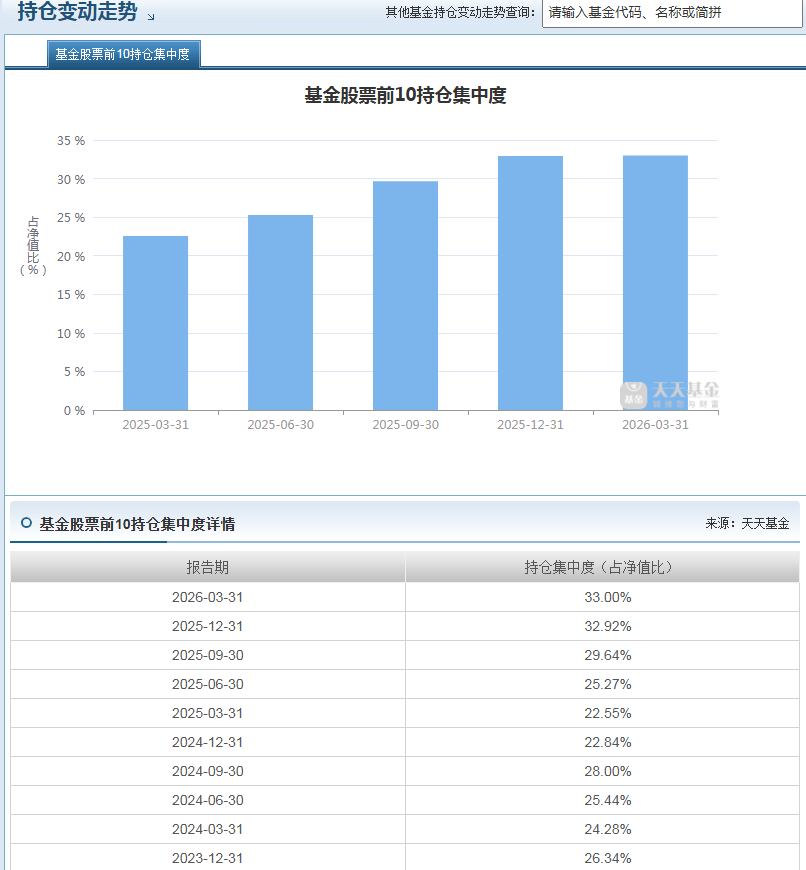806x870 pixels.
Task: Click the 2025-09-30 chart bar
Action: click(405, 296)
